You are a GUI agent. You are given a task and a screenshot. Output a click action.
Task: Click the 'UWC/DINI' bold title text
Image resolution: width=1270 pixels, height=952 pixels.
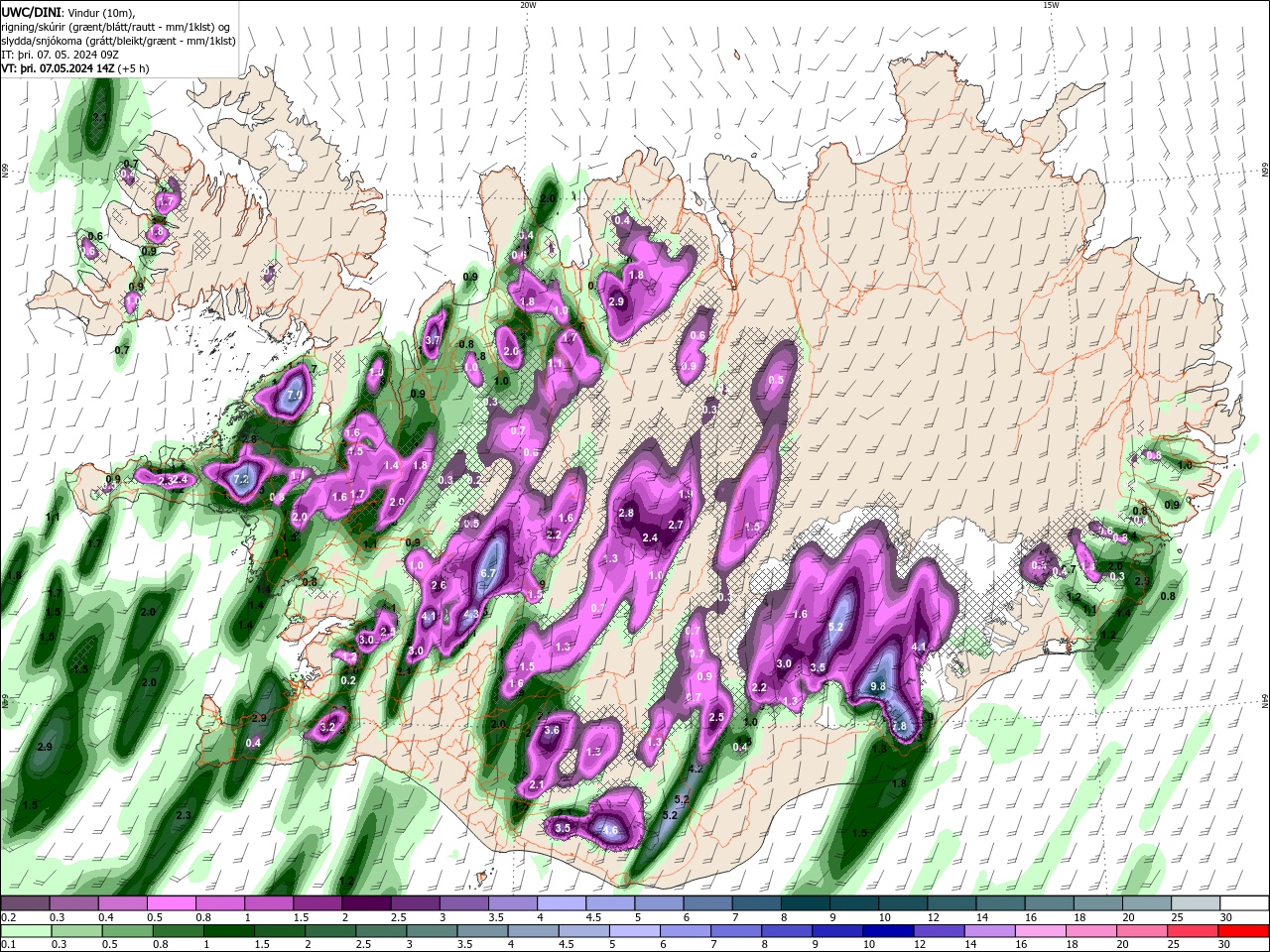[31, 12]
